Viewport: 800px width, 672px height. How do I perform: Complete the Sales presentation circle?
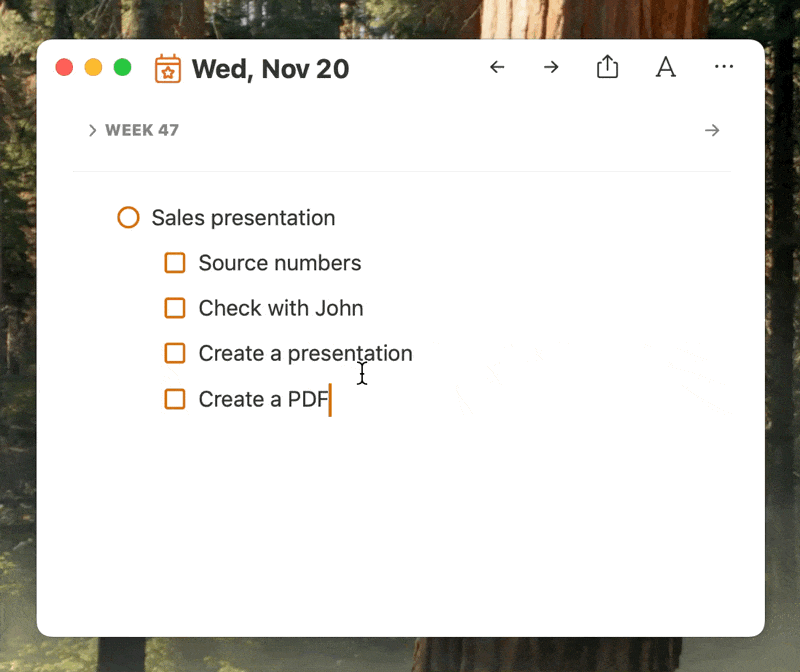pos(128,217)
